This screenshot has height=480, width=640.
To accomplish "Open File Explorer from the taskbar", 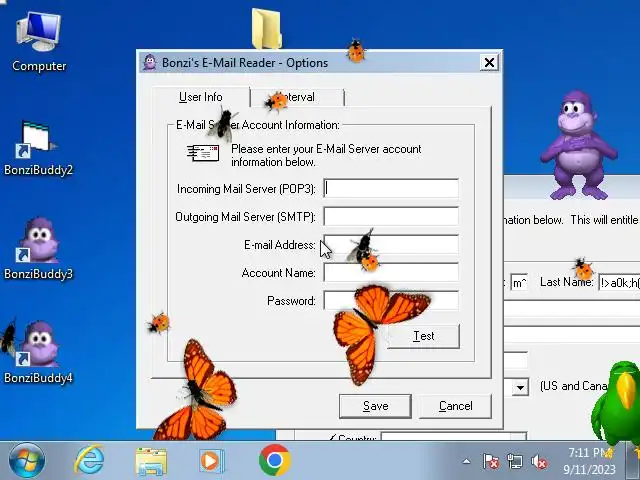I will click(x=151, y=461).
